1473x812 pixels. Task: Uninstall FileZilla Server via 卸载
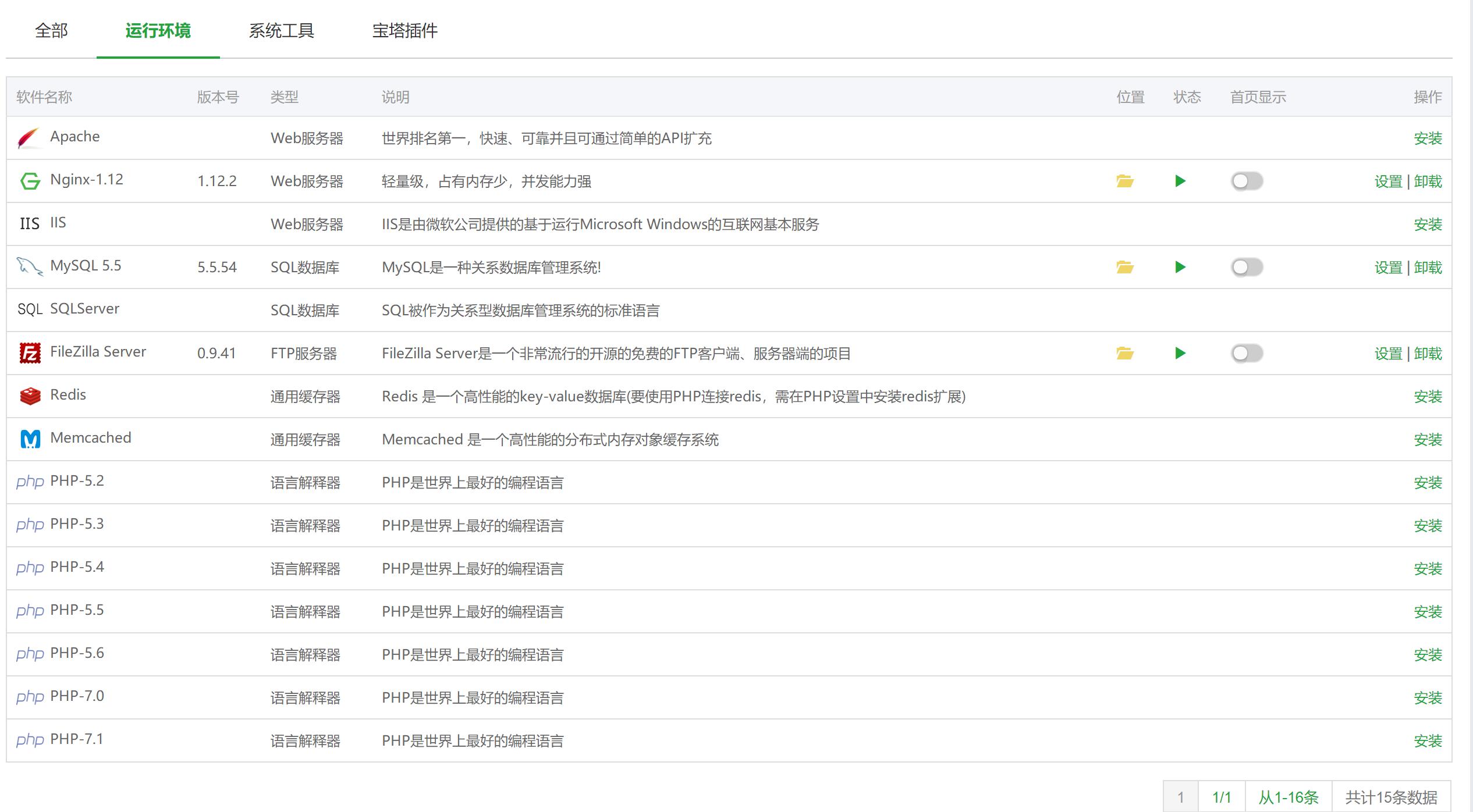(x=1428, y=354)
